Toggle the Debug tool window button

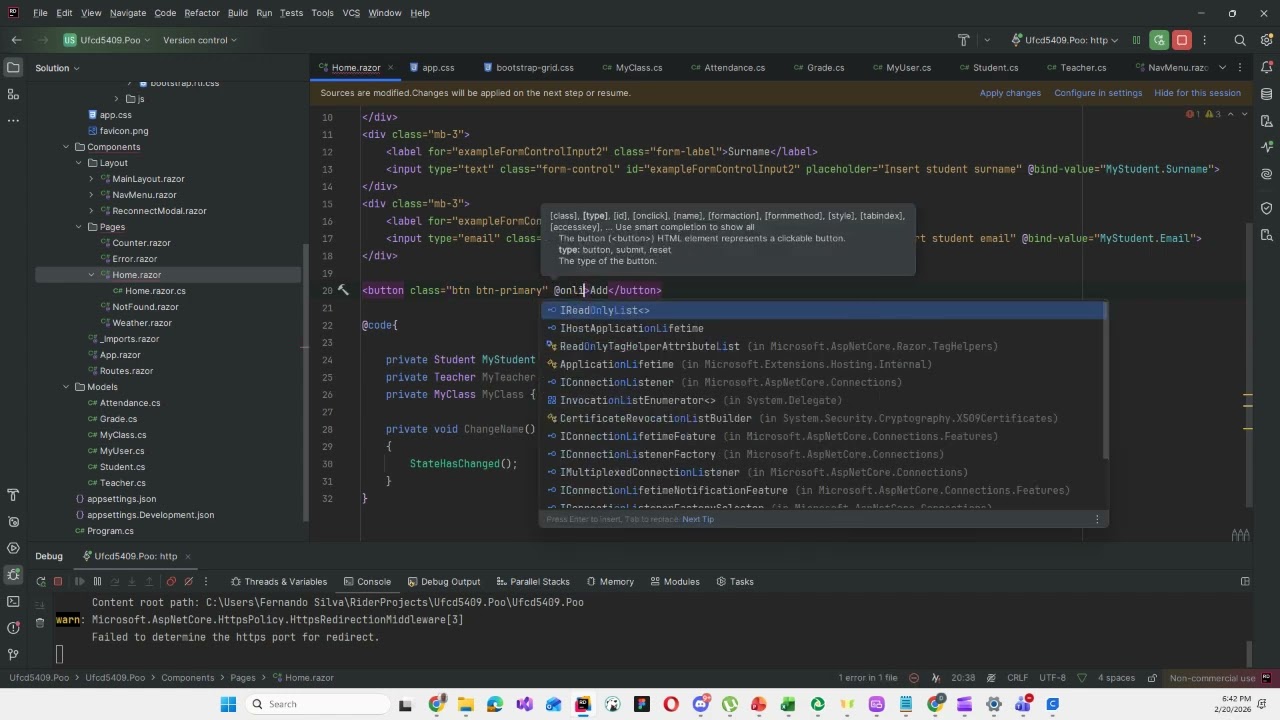coord(13,575)
